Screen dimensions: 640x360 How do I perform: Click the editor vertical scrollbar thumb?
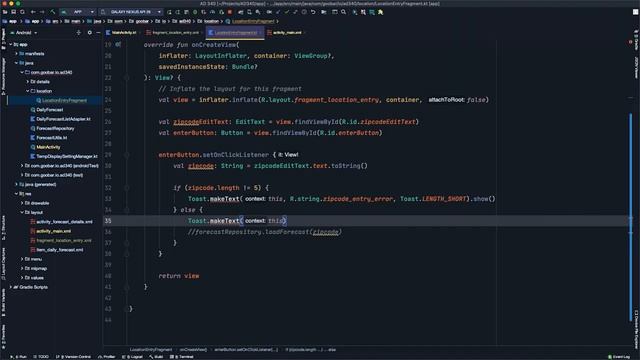click(x=631, y=217)
